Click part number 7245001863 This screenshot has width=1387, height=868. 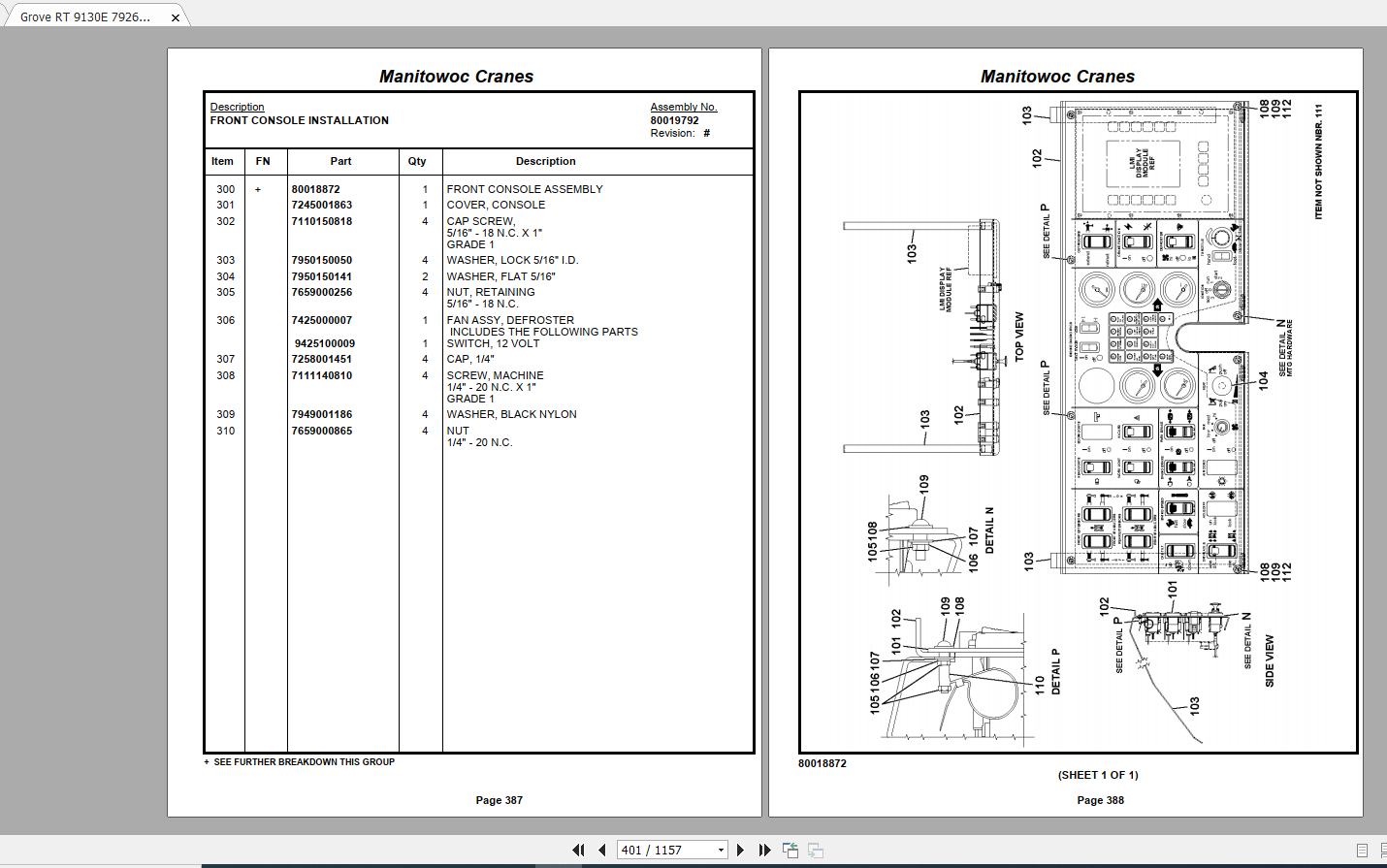(322, 205)
